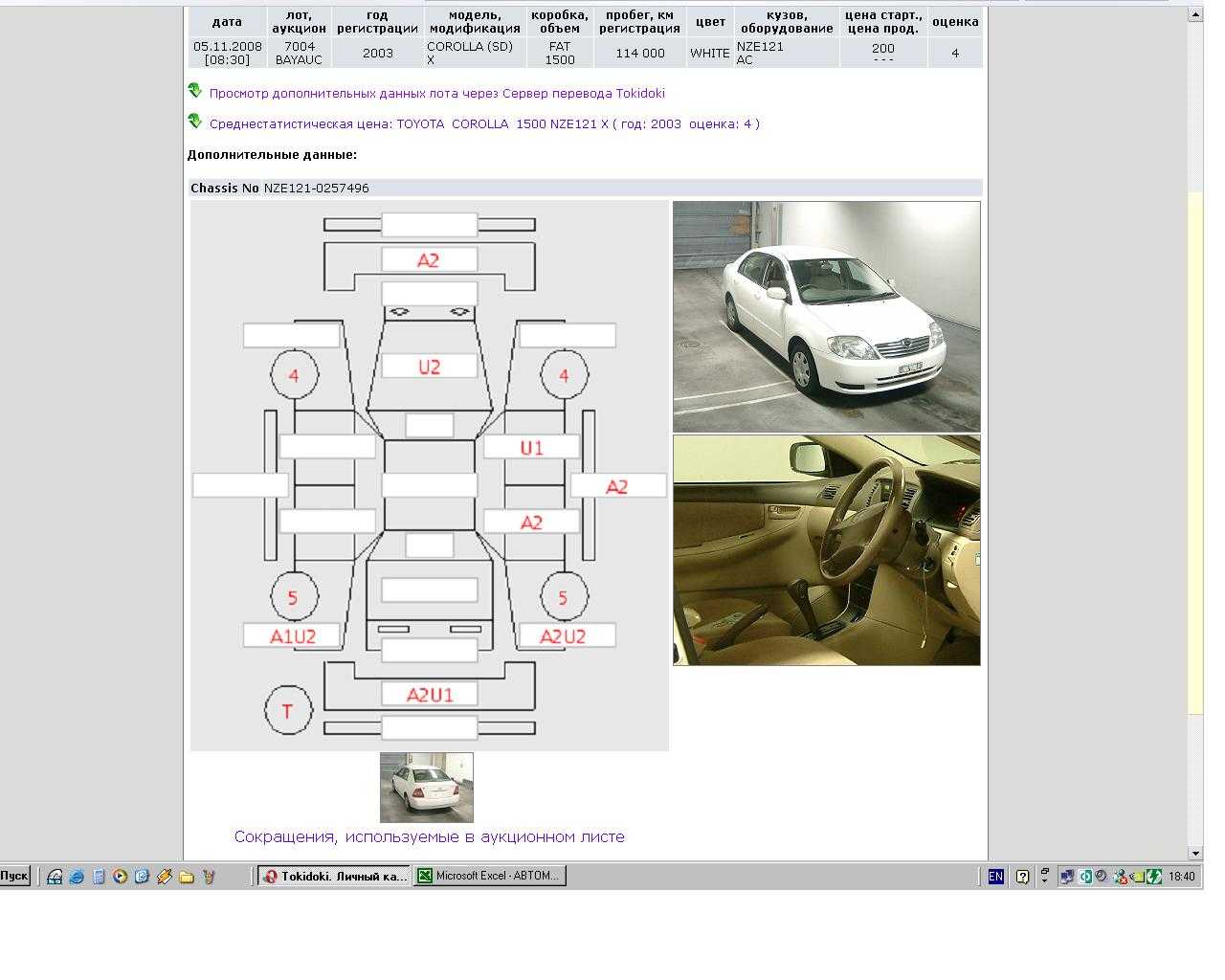
Task: Click transmission cell FAT 1500
Action: [560, 53]
